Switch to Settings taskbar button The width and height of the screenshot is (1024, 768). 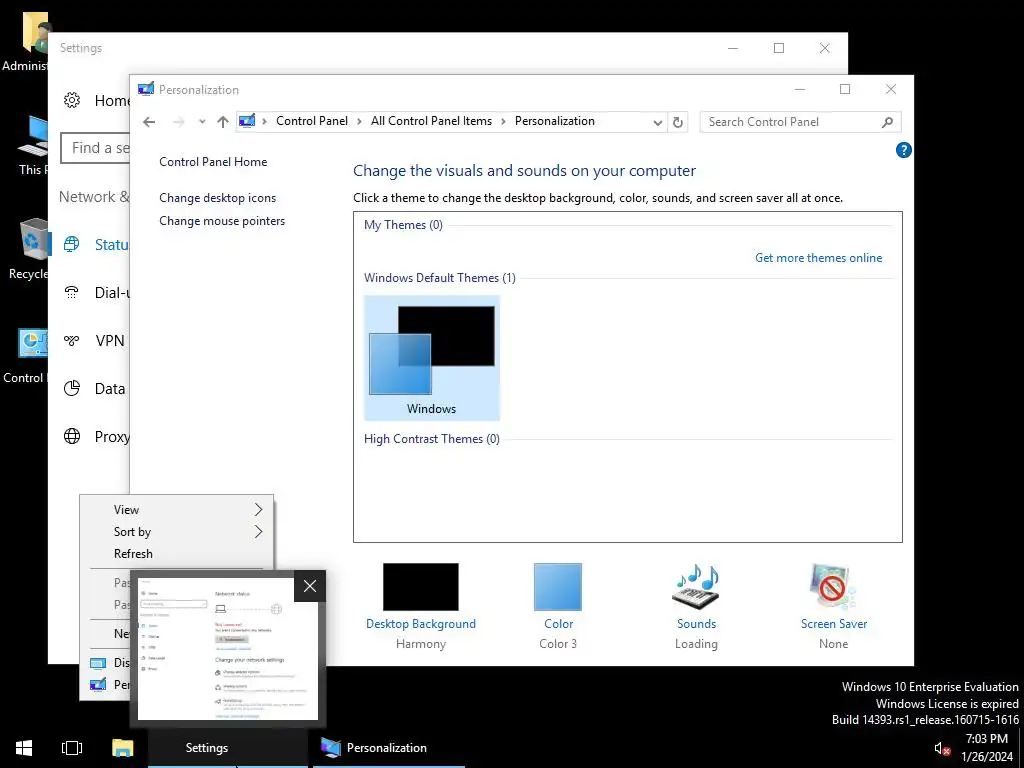tap(228, 748)
